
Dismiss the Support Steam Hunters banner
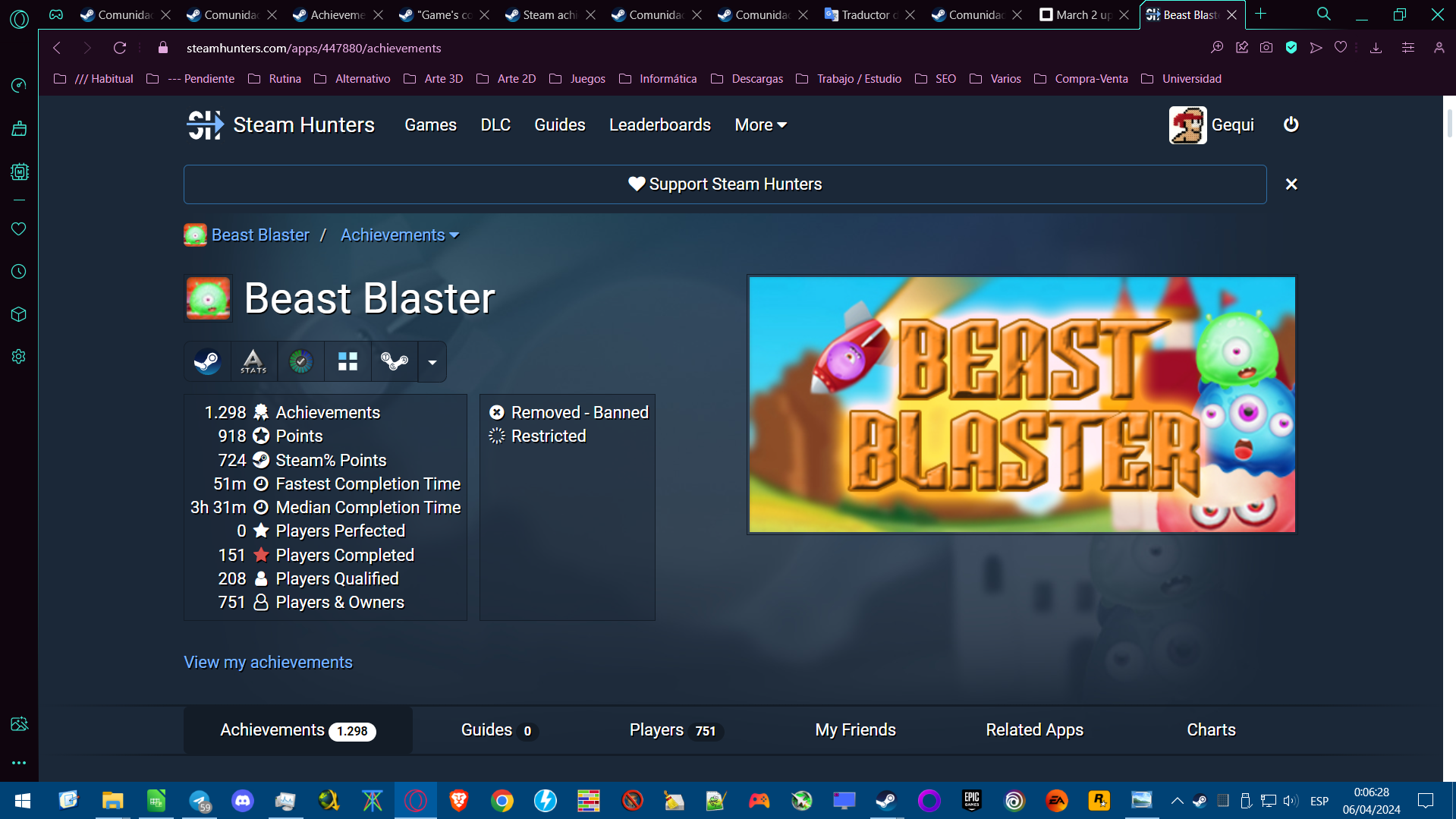click(x=1291, y=184)
